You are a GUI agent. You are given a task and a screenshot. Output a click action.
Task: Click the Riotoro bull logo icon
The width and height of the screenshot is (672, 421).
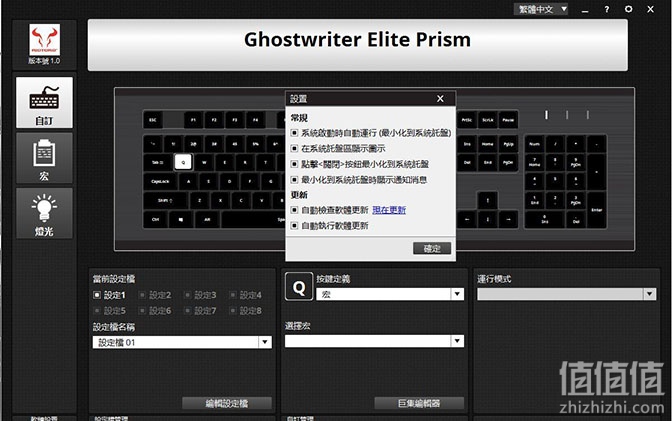[x=45, y=39]
